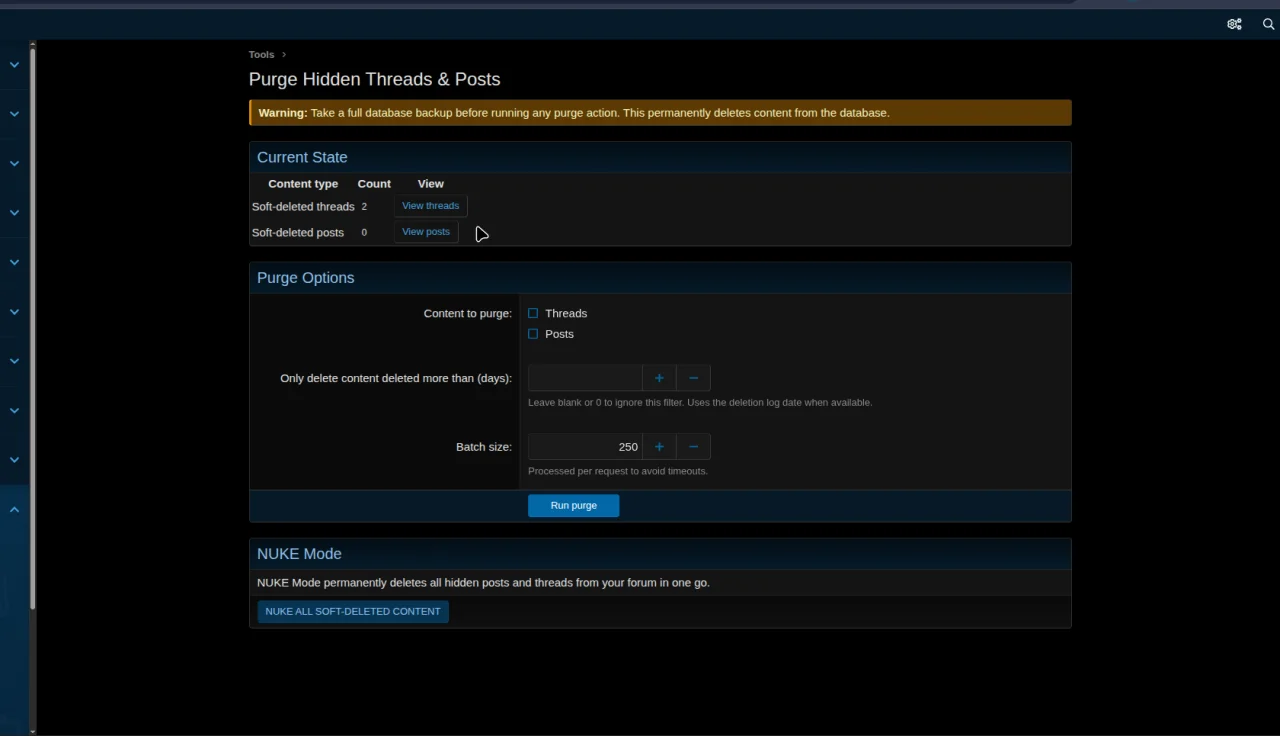Enable the Threads checkbox under Content to purge
The width and height of the screenshot is (1280, 736).
[x=533, y=313]
